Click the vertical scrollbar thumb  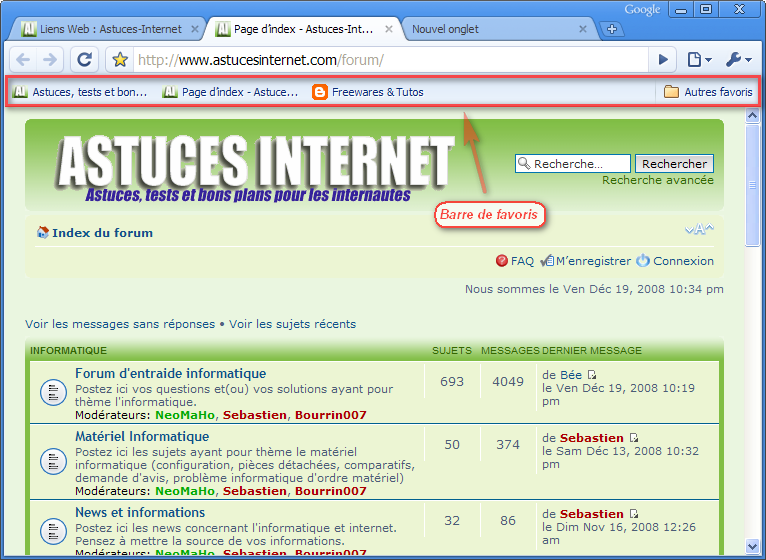pyautogui.click(x=752, y=186)
